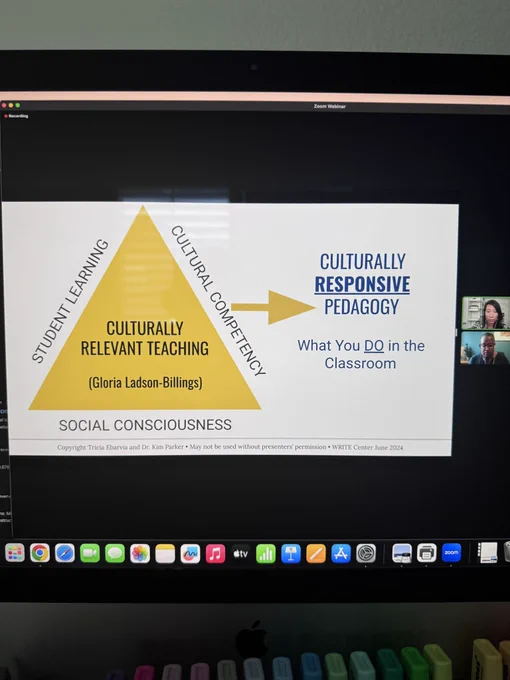This screenshot has height=680, width=510.
Task: Open the printer icon in the Dock
Action: click(427, 553)
